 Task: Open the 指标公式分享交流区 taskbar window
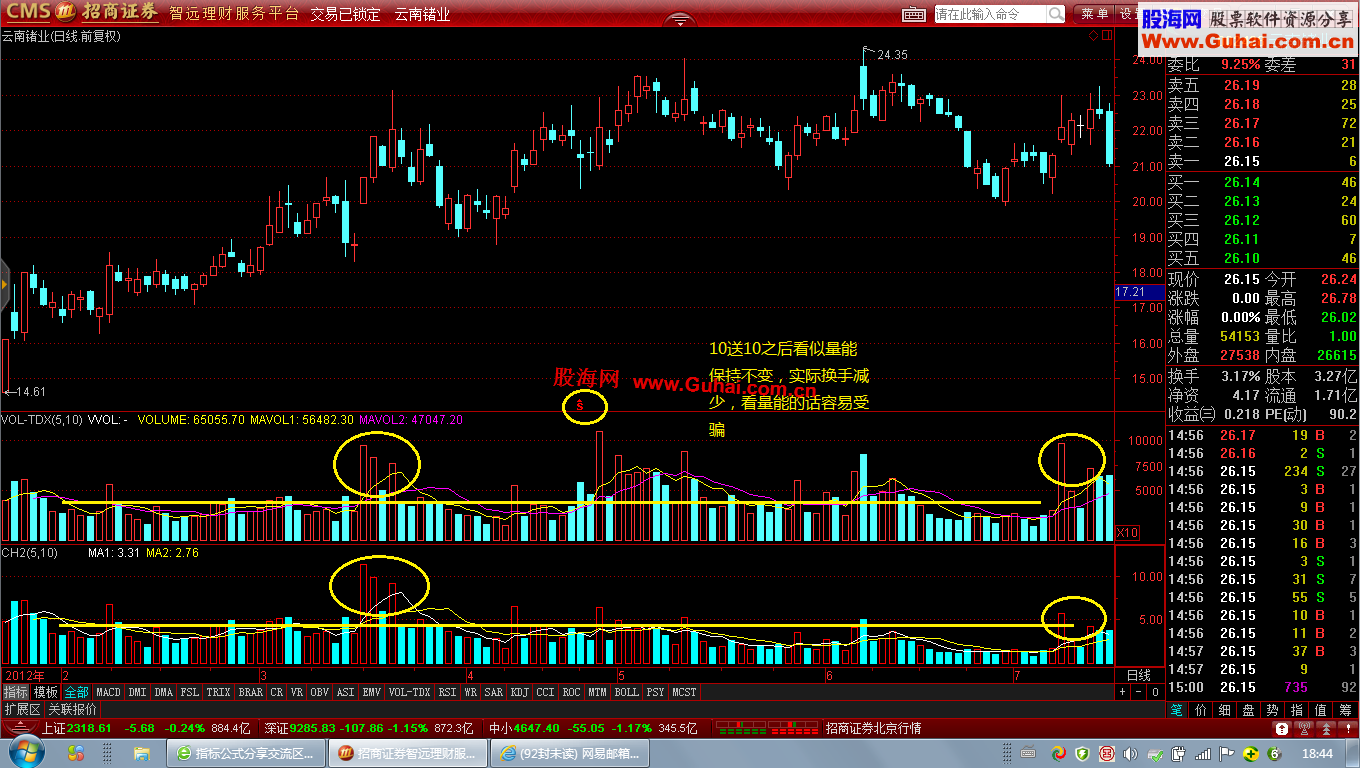pyautogui.click(x=245, y=753)
